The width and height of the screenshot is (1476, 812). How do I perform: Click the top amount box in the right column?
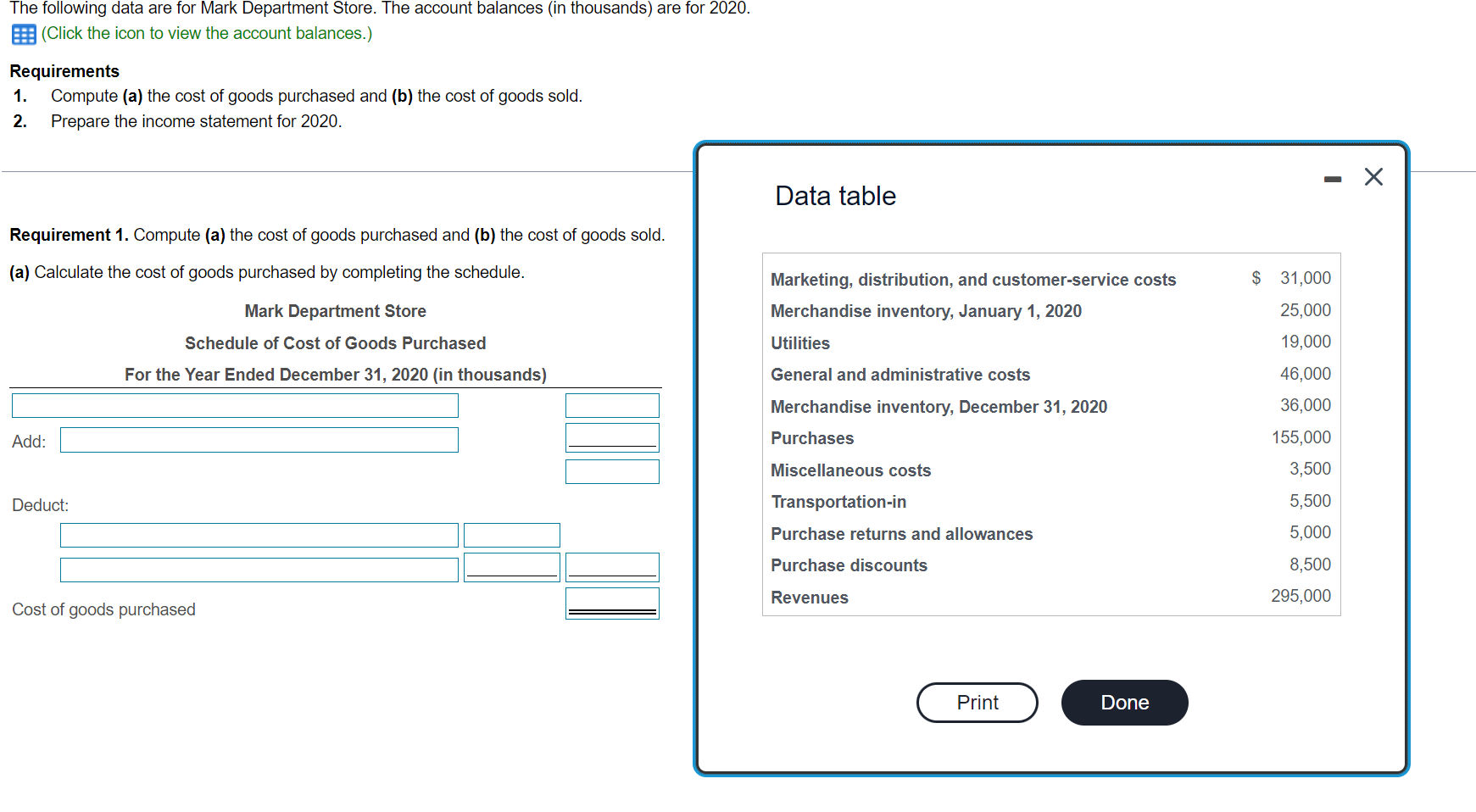click(611, 405)
